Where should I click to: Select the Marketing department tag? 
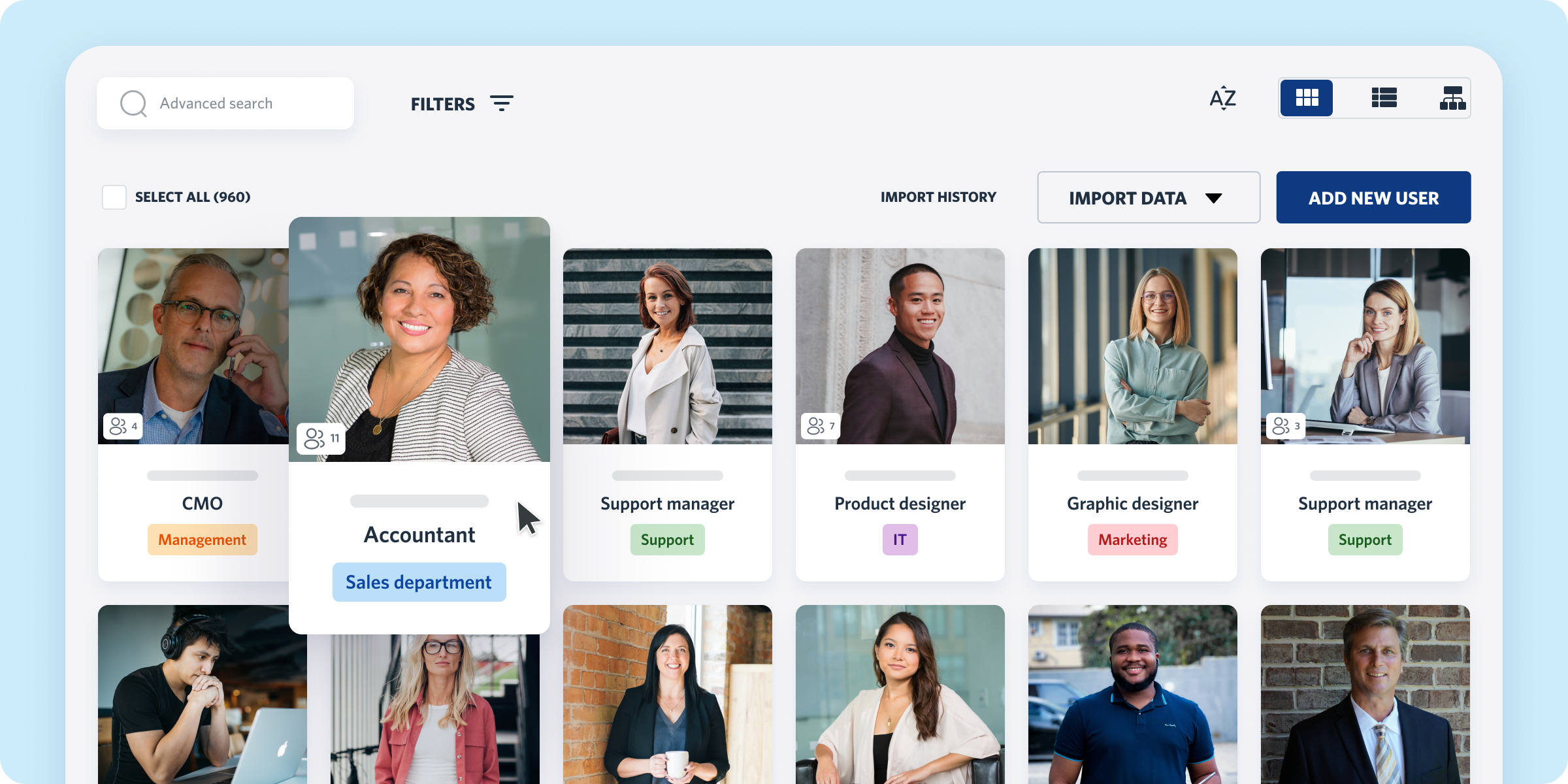pyautogui.click(x=1132, y=540)
